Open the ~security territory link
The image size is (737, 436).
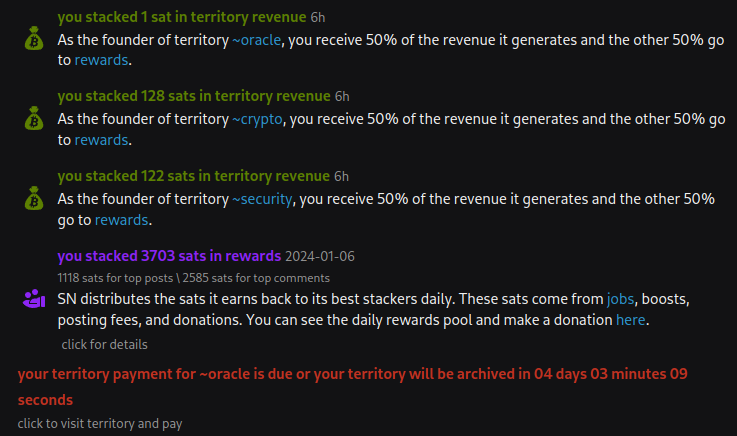click(x=263, y=199)
